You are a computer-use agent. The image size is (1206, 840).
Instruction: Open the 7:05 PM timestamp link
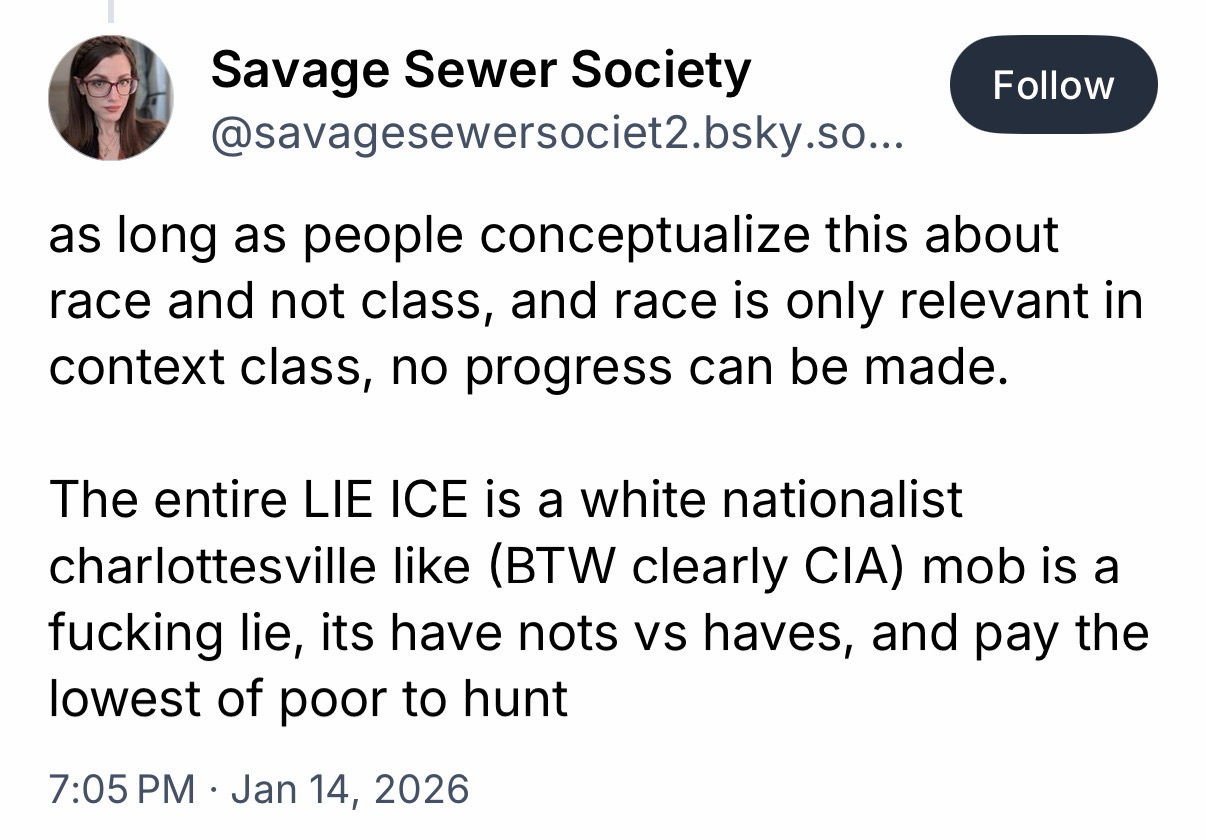[121, 789]
